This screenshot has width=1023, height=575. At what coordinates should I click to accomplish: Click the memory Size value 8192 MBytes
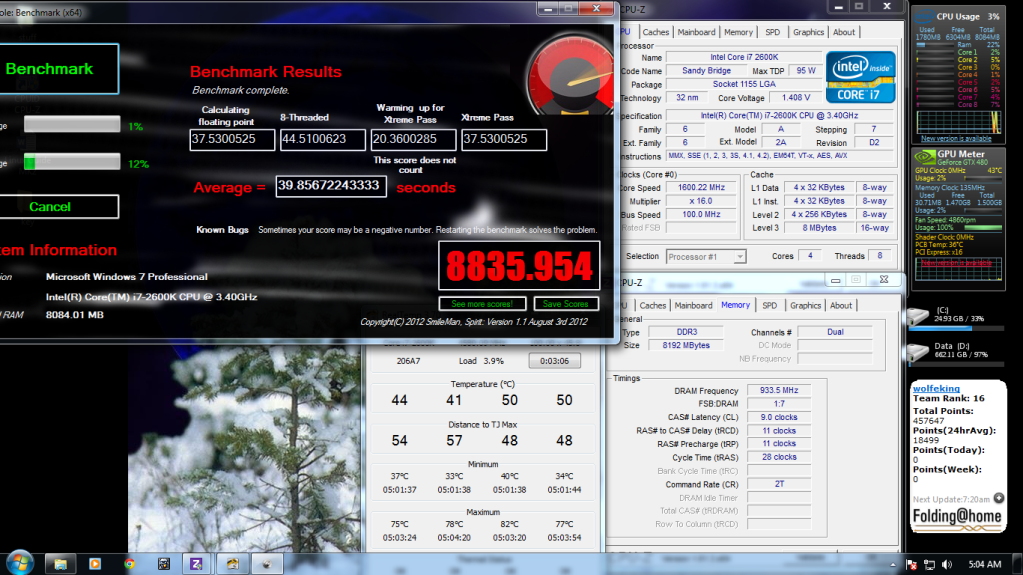[x=686, y=345]
